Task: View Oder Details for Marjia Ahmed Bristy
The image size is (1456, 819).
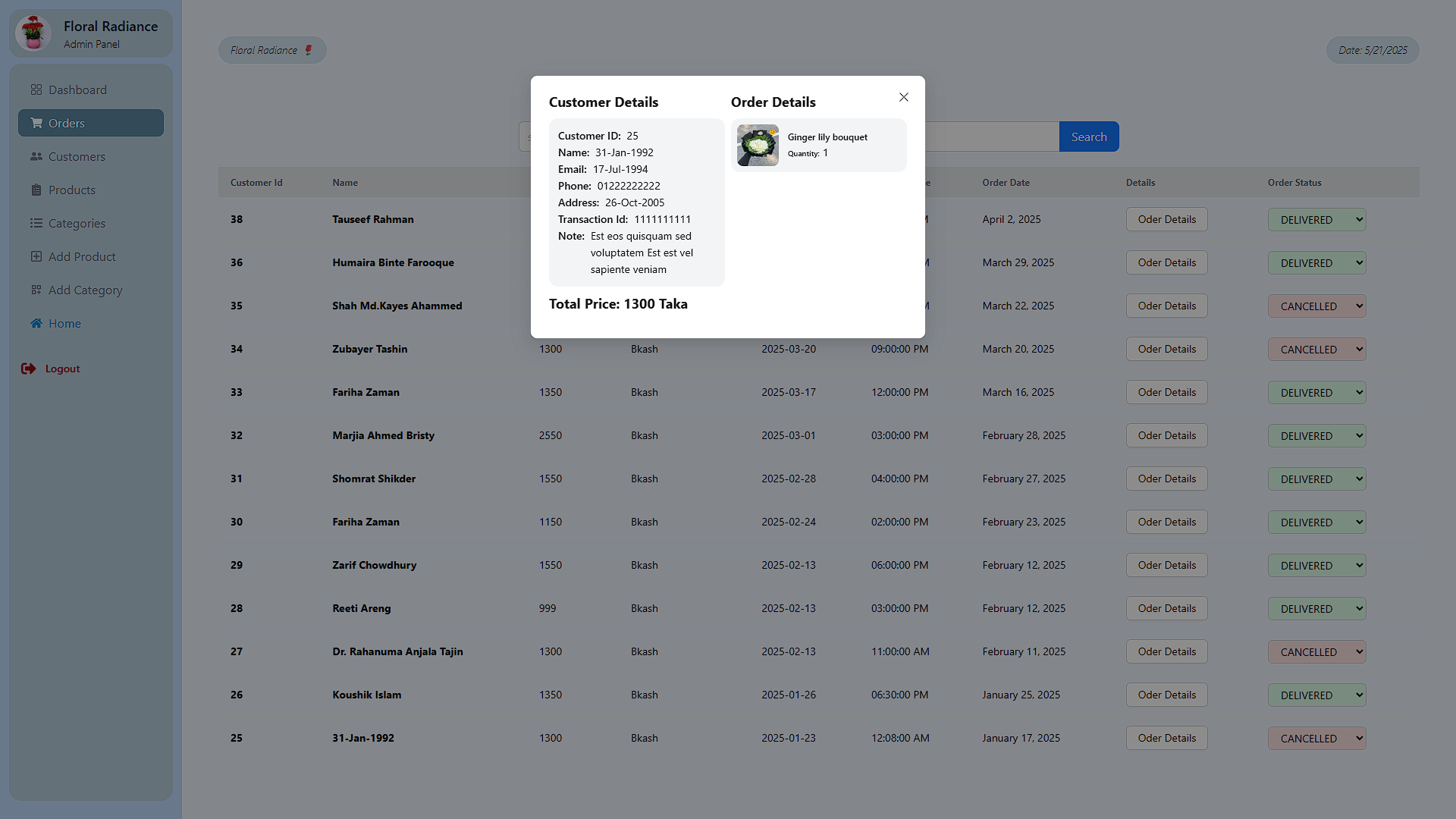Action: [1166, 435]
